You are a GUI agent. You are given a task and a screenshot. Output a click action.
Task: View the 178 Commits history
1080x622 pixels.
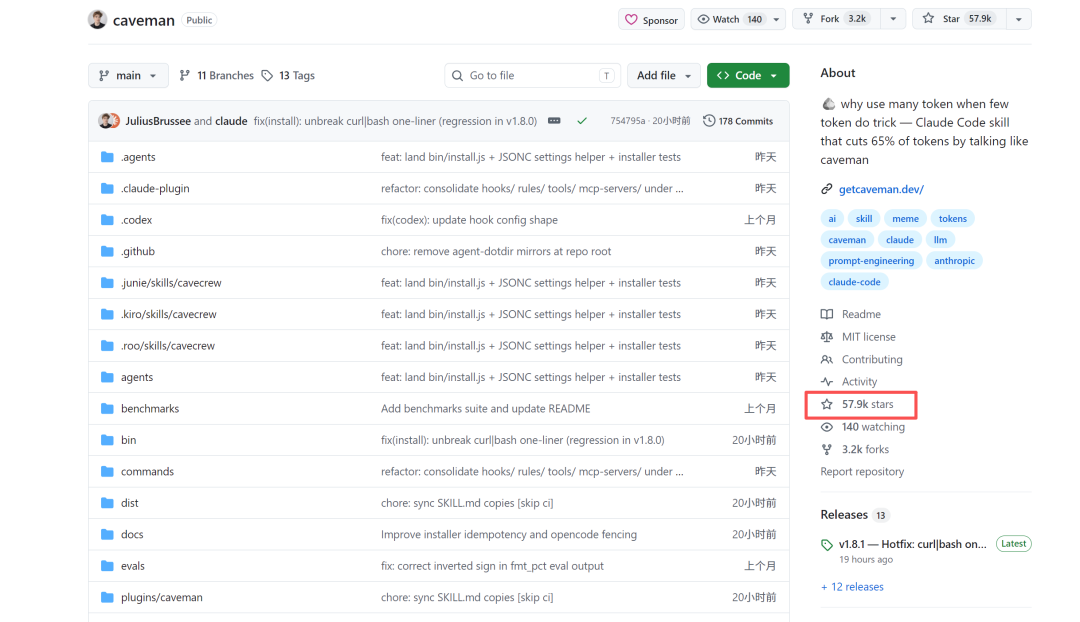pos(738,121)
